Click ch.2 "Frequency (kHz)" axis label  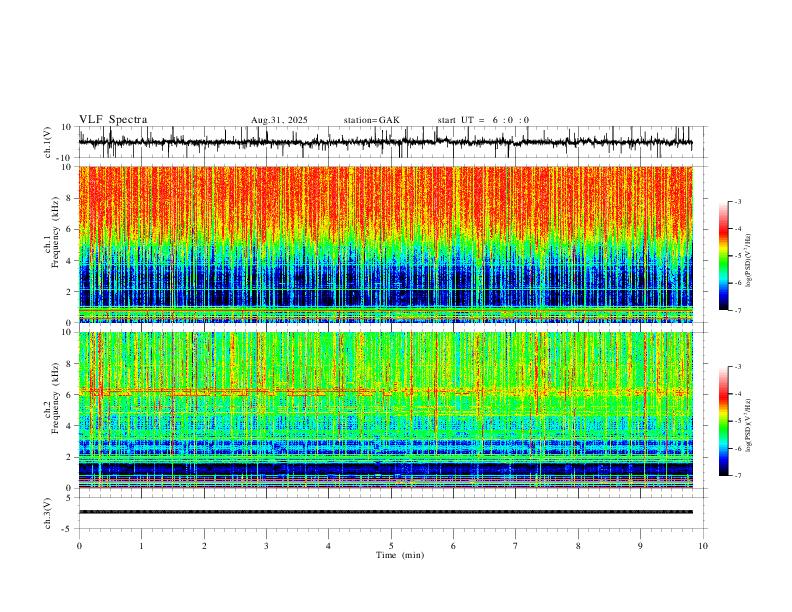point(55,397)
